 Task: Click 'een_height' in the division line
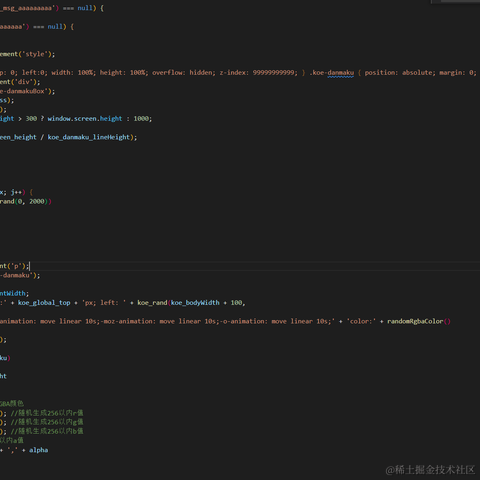tap(18, 137)
